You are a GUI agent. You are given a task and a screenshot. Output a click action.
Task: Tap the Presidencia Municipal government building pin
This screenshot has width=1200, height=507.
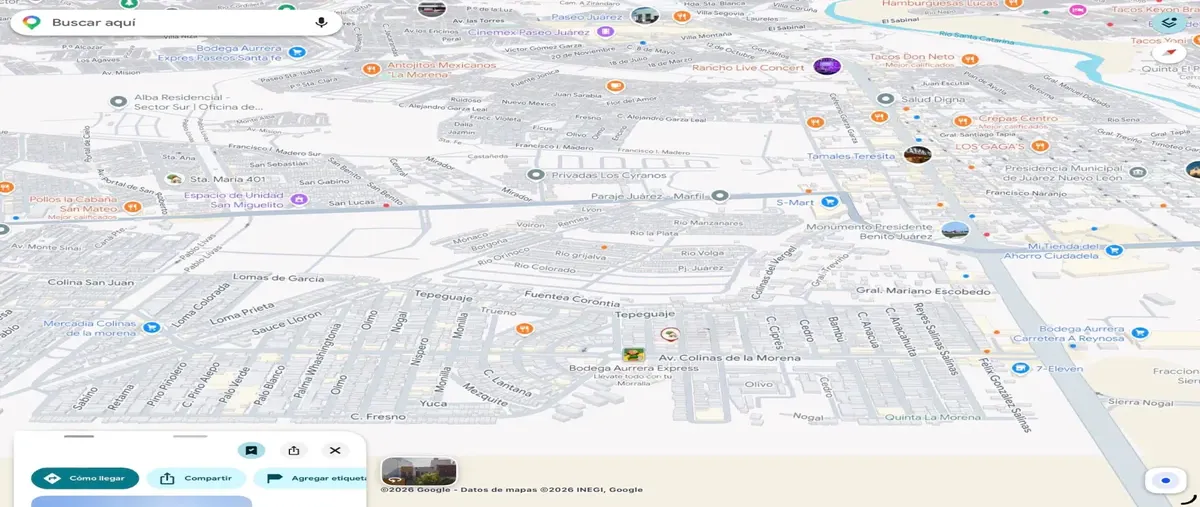(x=1139, y=172)
